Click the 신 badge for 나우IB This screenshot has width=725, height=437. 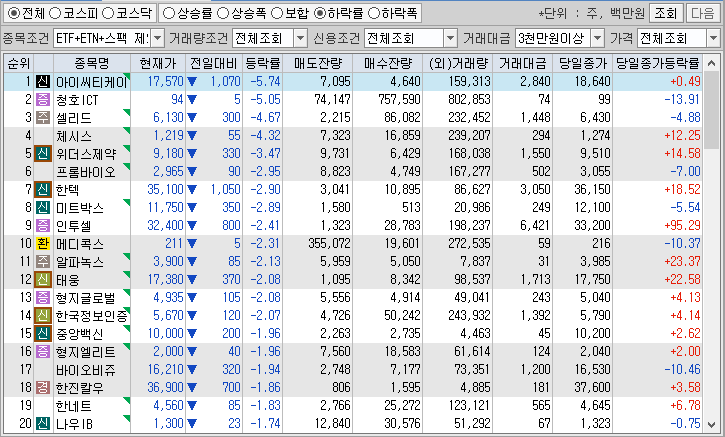43,424
